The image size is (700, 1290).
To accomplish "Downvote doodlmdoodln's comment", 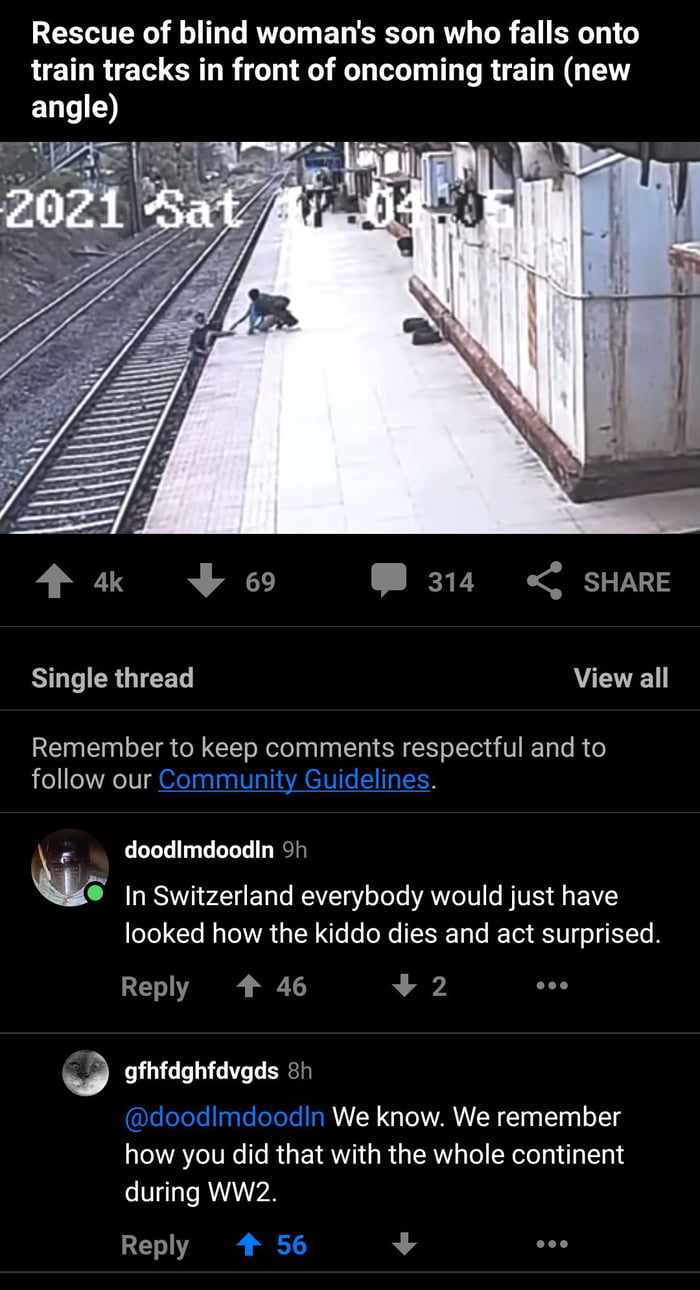I will click(403, 986).
